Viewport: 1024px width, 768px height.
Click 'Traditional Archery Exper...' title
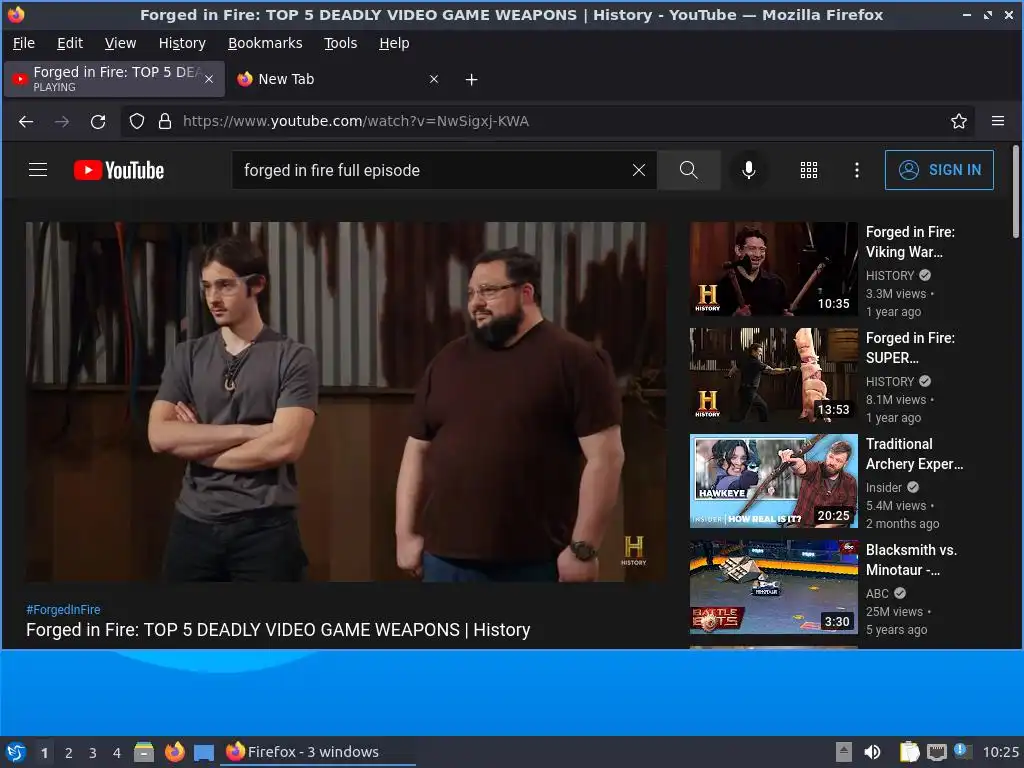[914, 454]
